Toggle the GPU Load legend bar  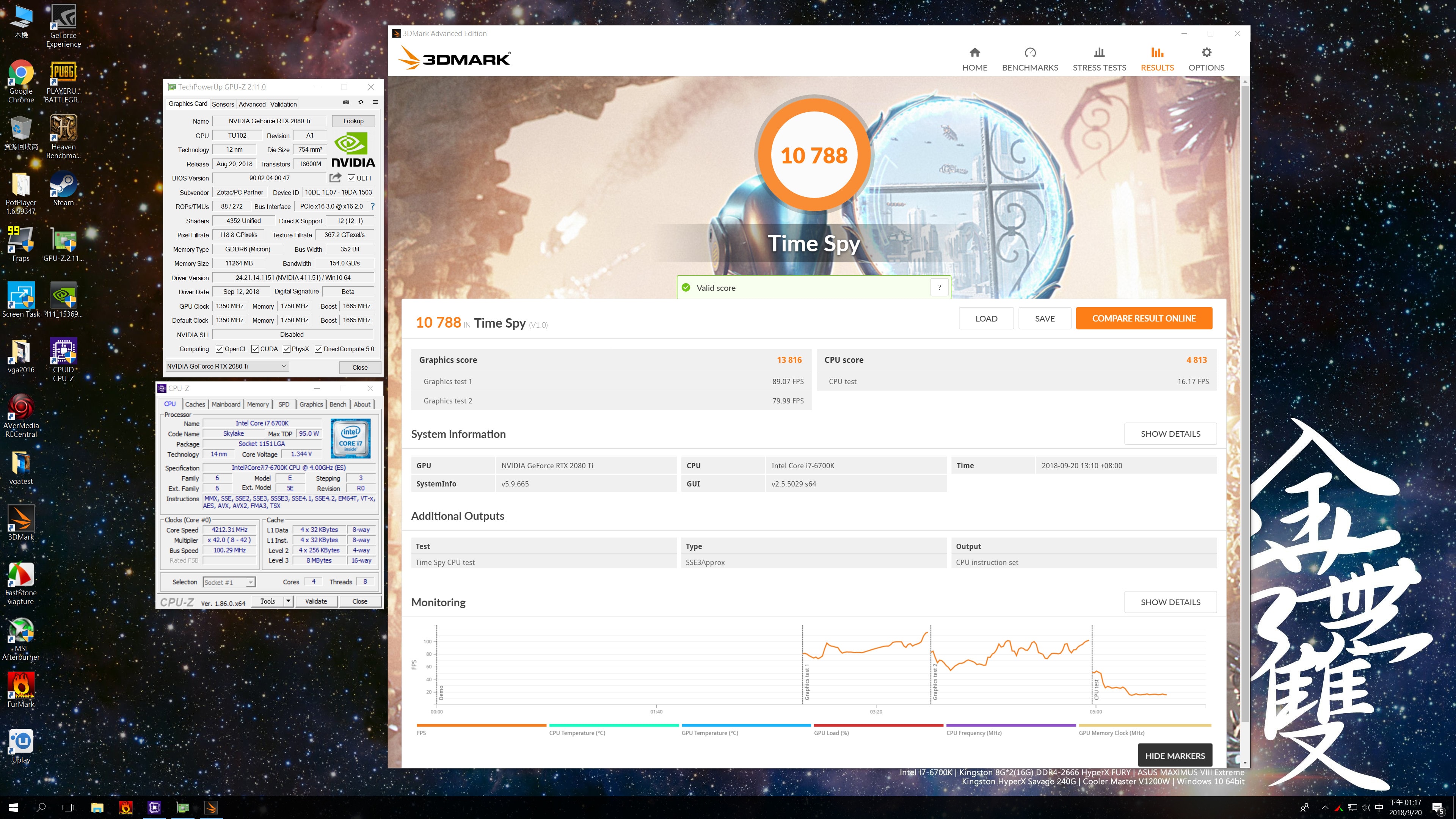pyautogui.click(x=879, y=725)
